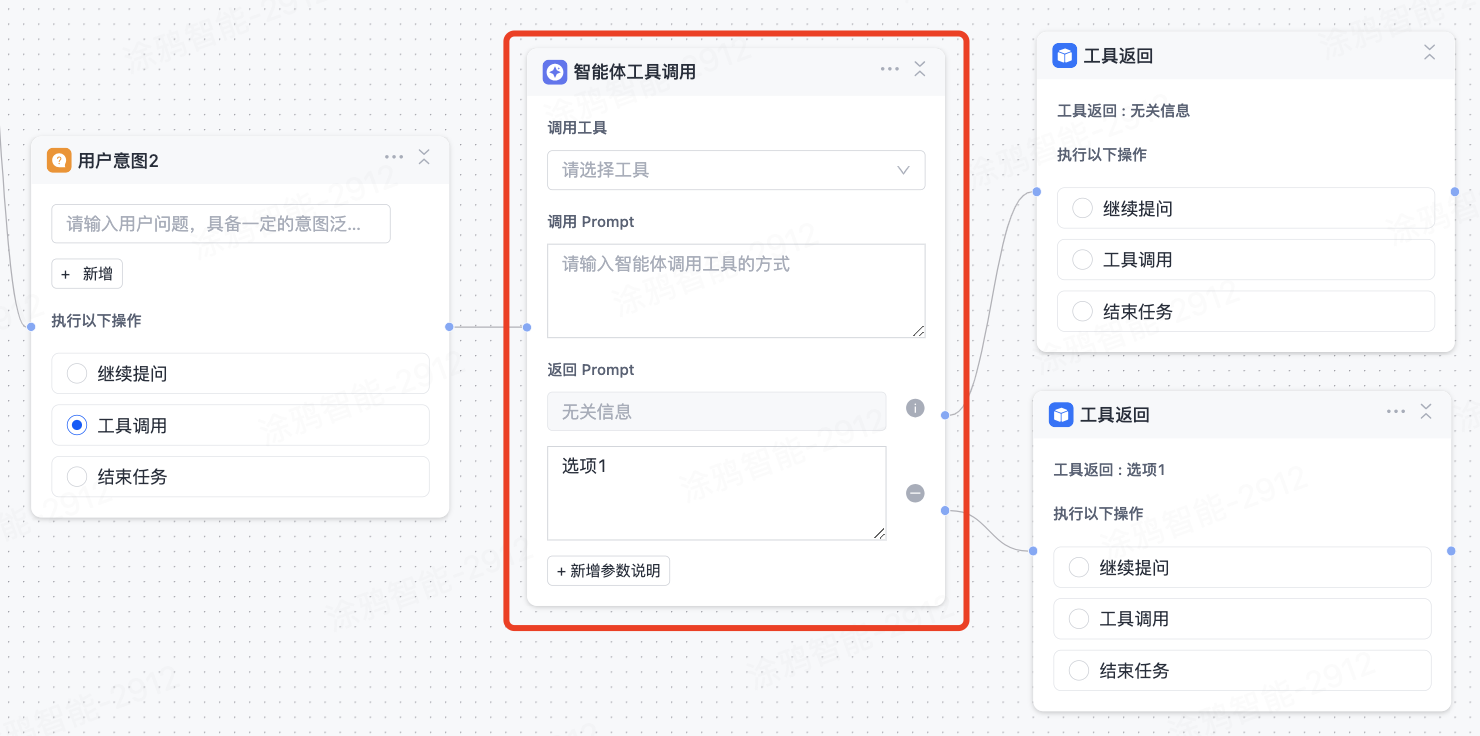Click 工具返回 选项1 input connector dot
The height and width of the screenshot is (736, 1480).
point(1033,551)
